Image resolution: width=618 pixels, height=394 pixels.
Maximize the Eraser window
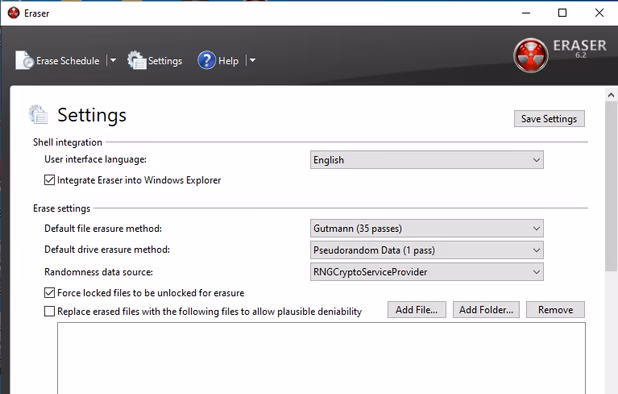562,13
